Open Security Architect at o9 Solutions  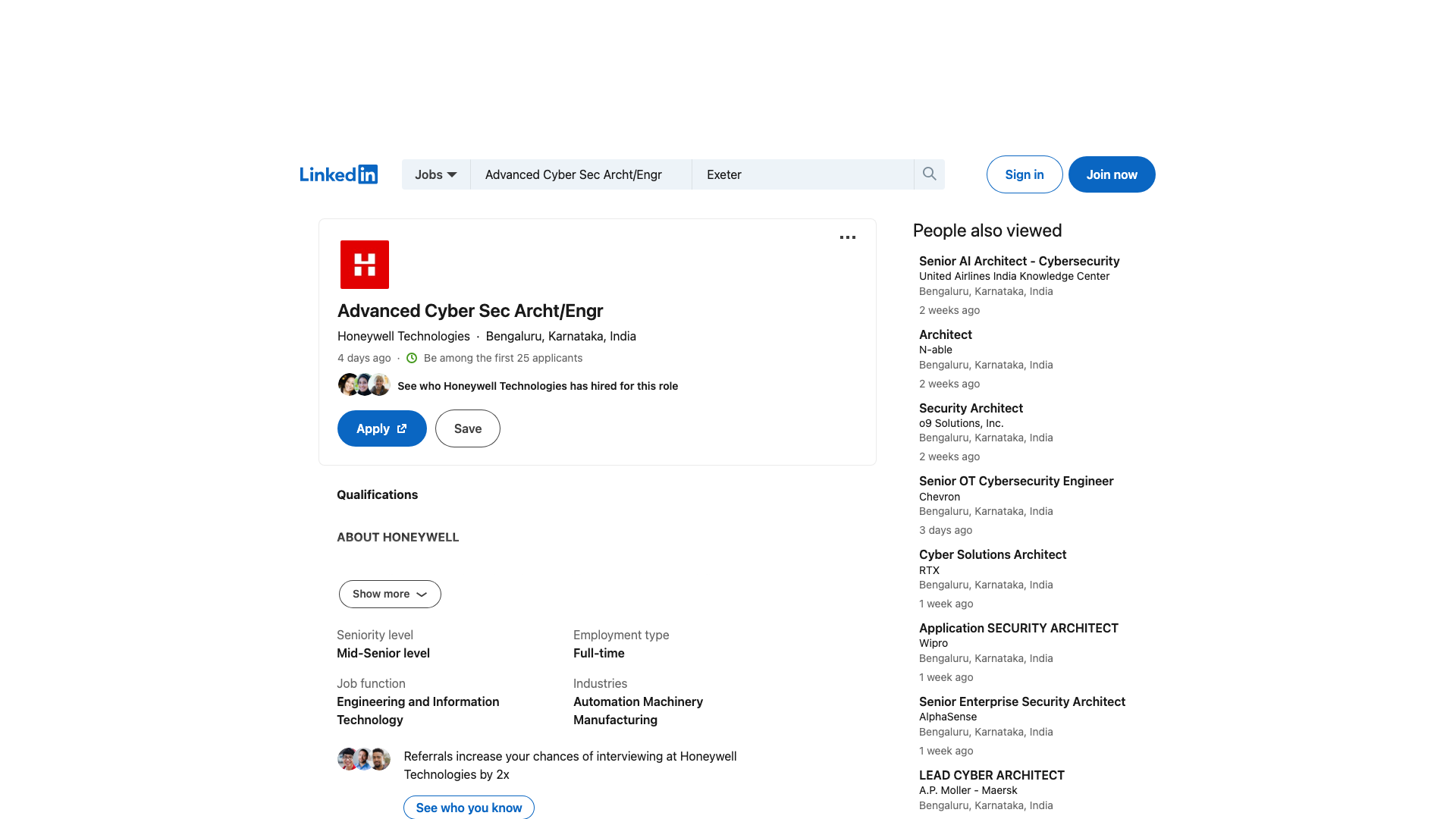971,408
